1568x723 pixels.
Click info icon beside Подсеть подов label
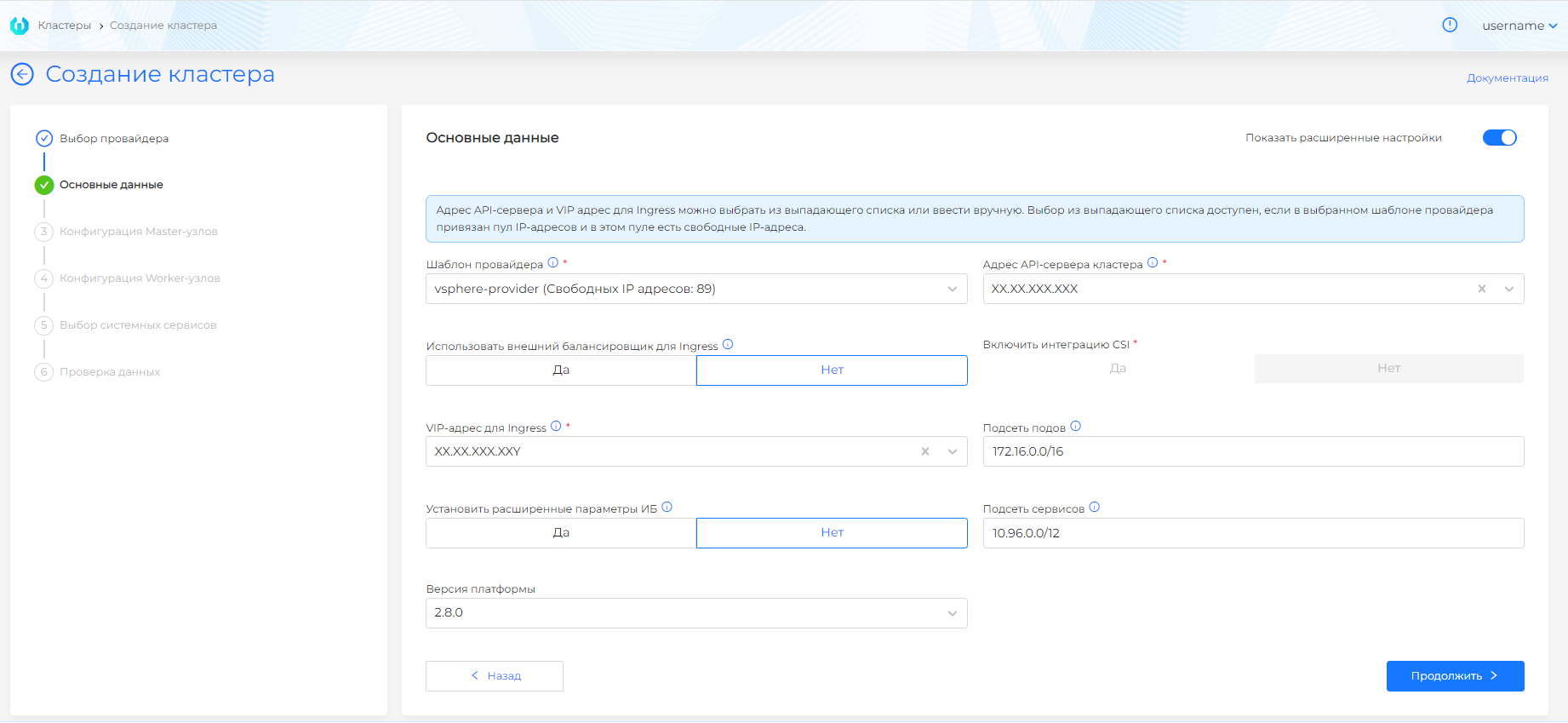coord(1076,427)
